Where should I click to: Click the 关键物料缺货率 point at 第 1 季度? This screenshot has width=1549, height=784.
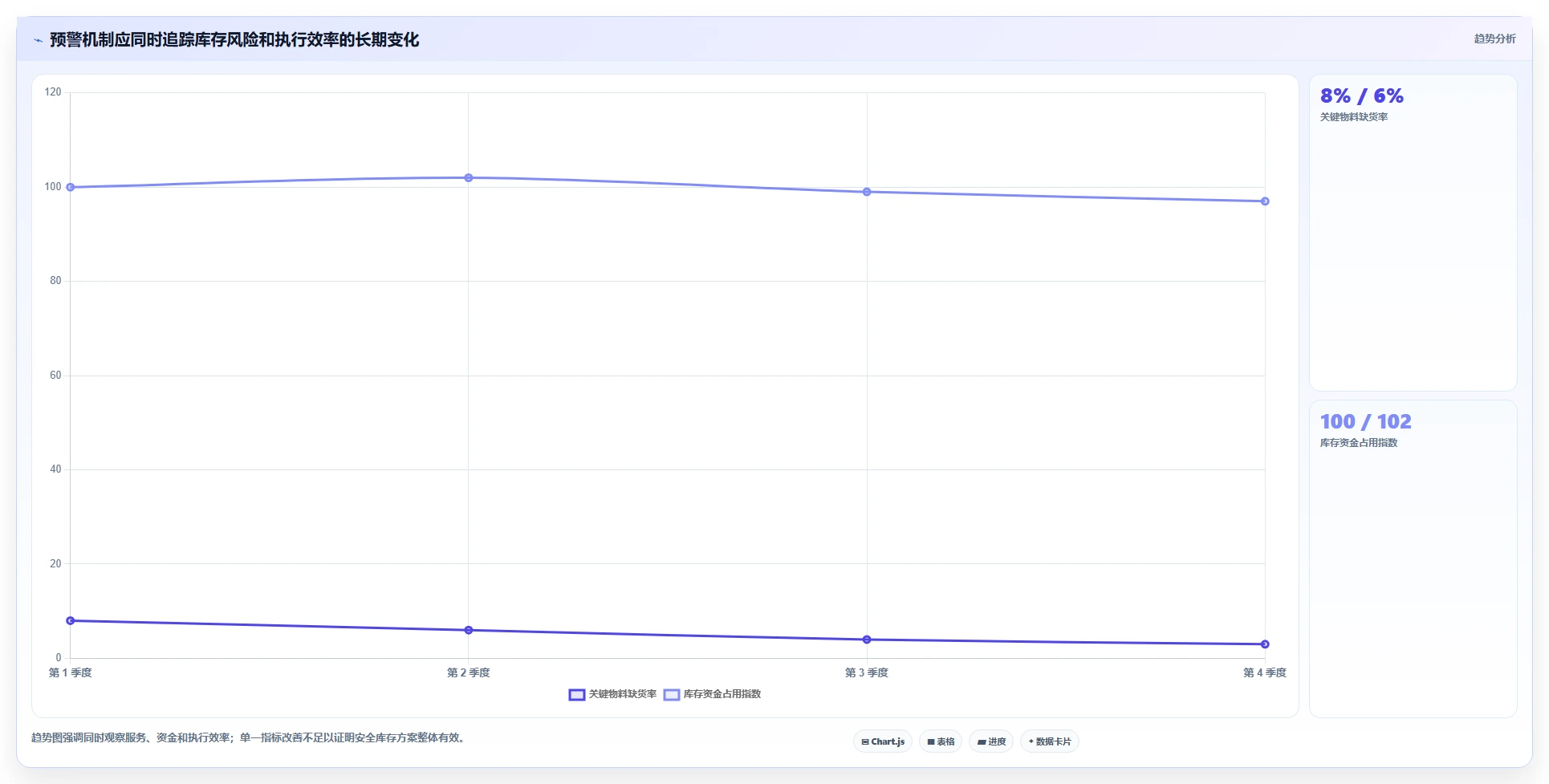click(71, 620)
